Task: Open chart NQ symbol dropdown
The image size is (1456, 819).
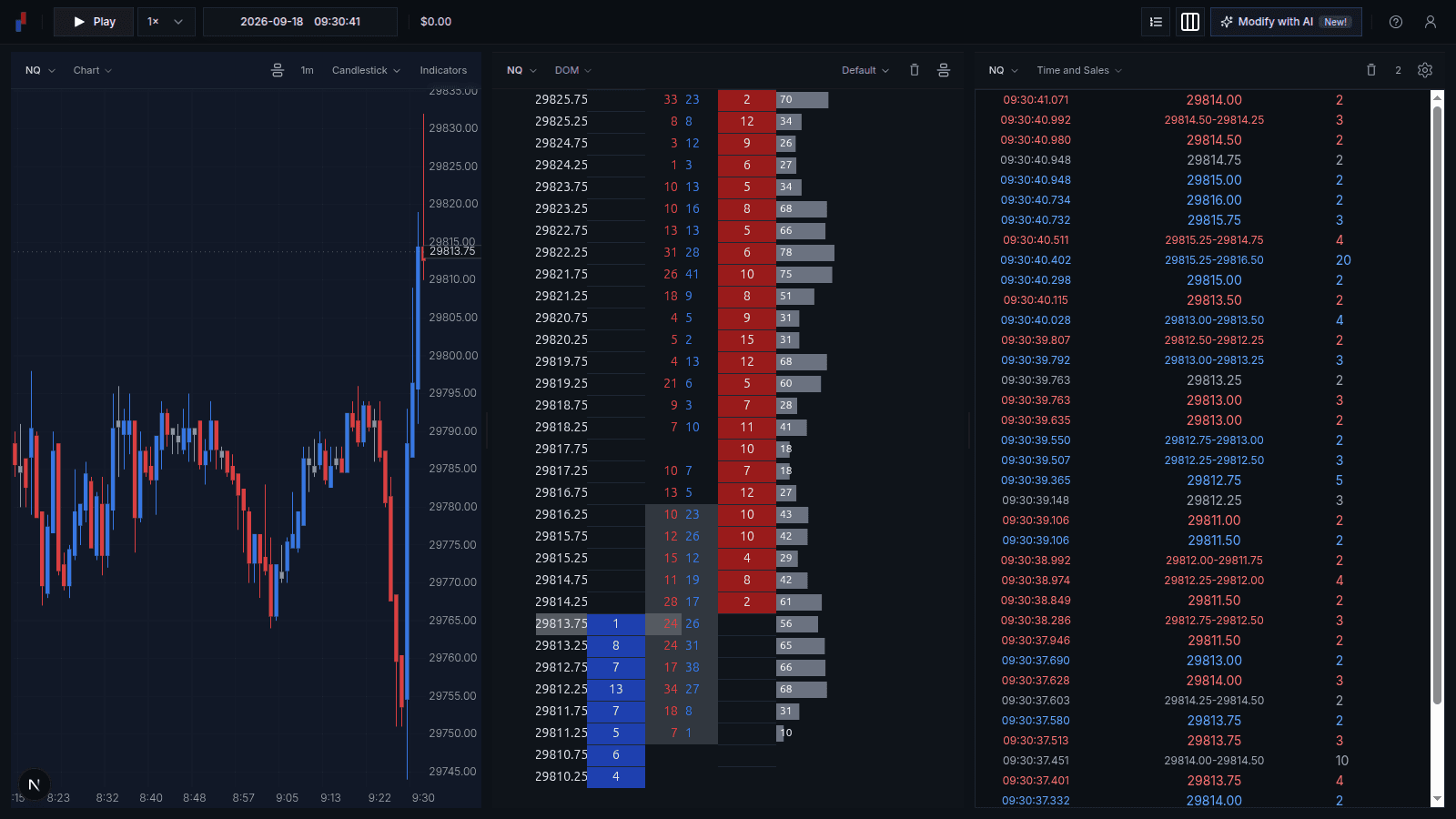Action: click(x=40, y=70)
